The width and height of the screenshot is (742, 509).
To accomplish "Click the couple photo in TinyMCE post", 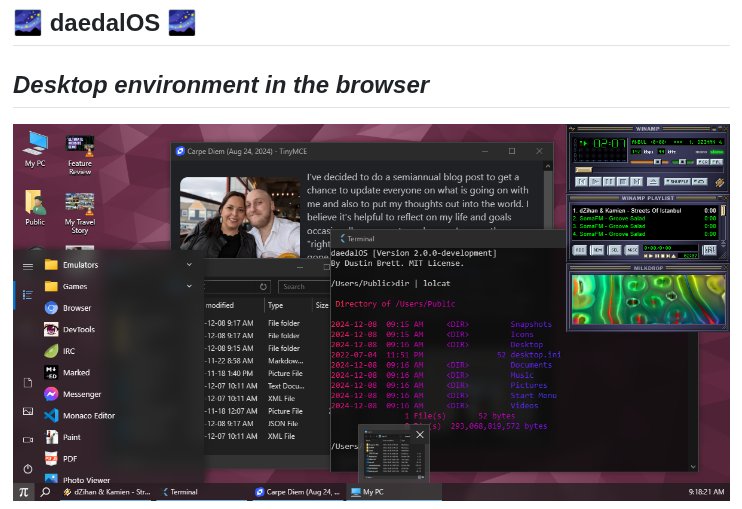I will click(x=240, y=218).
